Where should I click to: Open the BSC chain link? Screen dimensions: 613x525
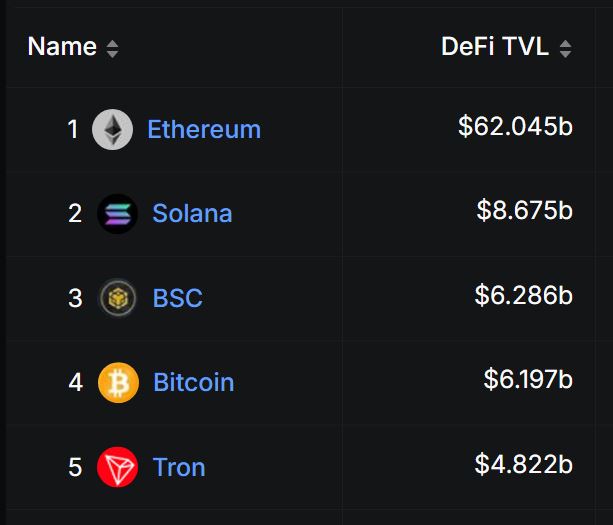point(177,298)
